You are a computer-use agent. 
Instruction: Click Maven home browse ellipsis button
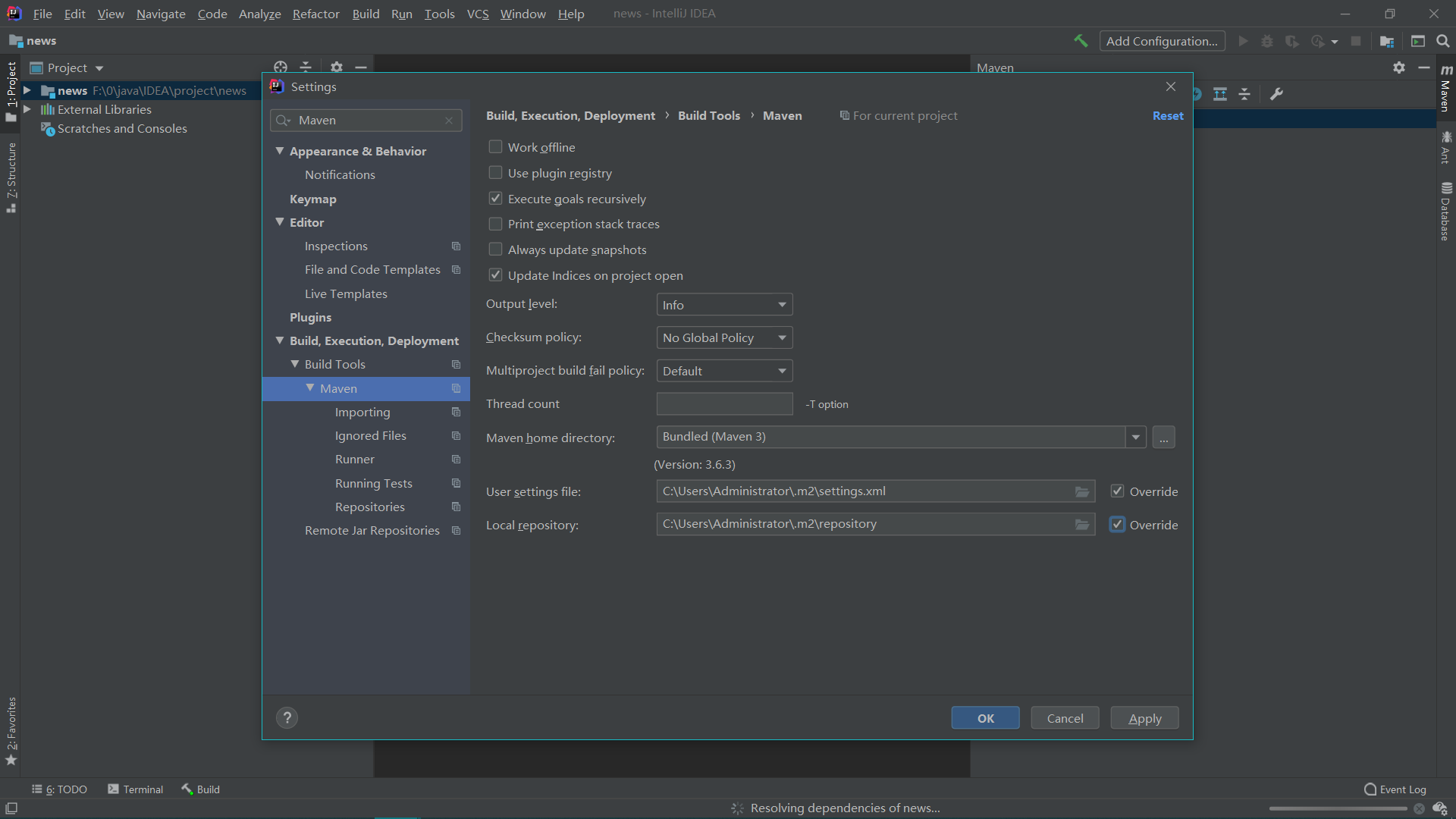tap(1163, 438)
